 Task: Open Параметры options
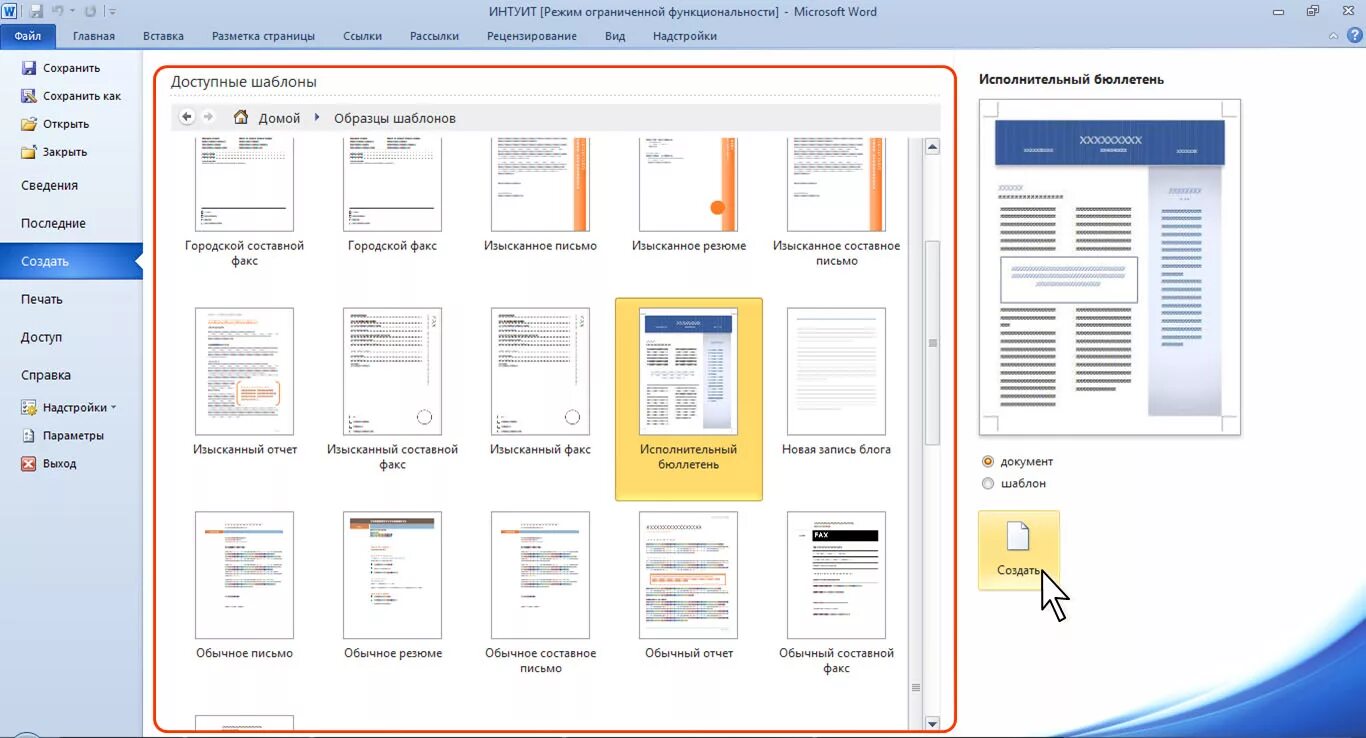click(x=62, y=436)
